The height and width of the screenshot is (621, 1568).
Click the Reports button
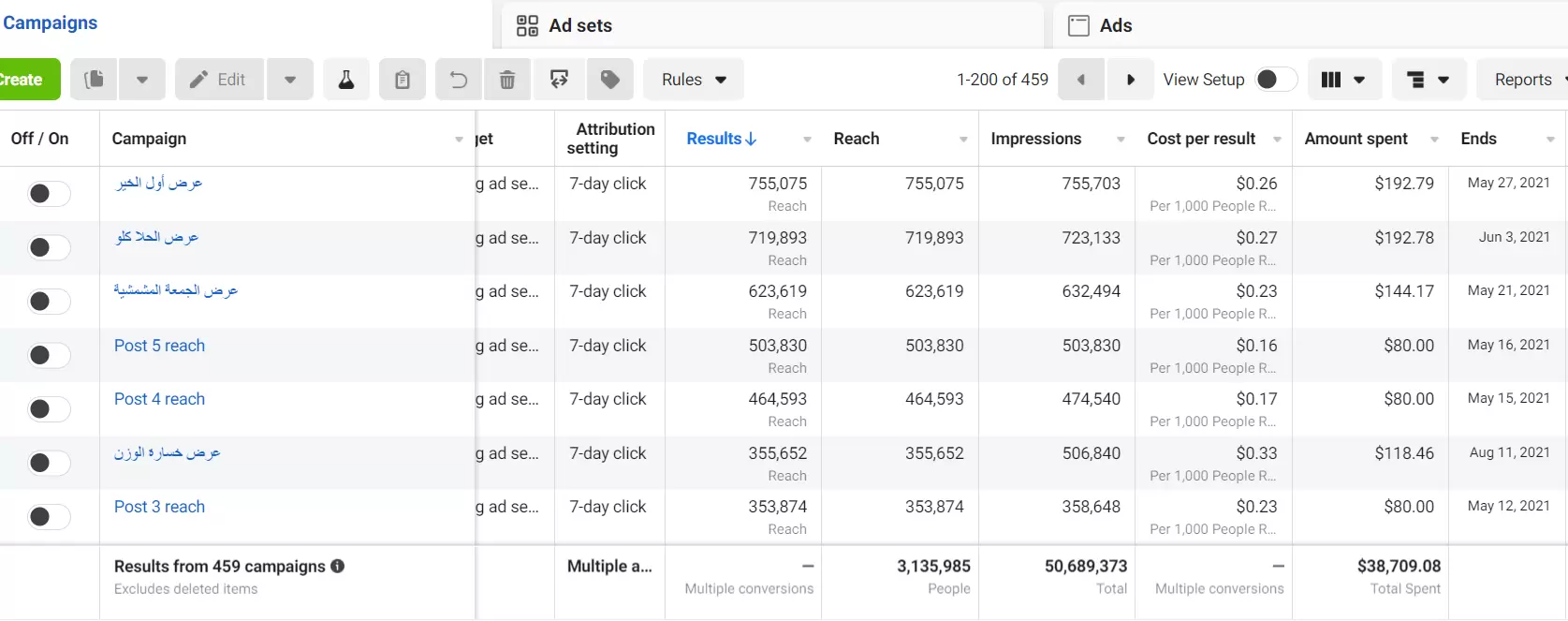(x=1522, y=80)
